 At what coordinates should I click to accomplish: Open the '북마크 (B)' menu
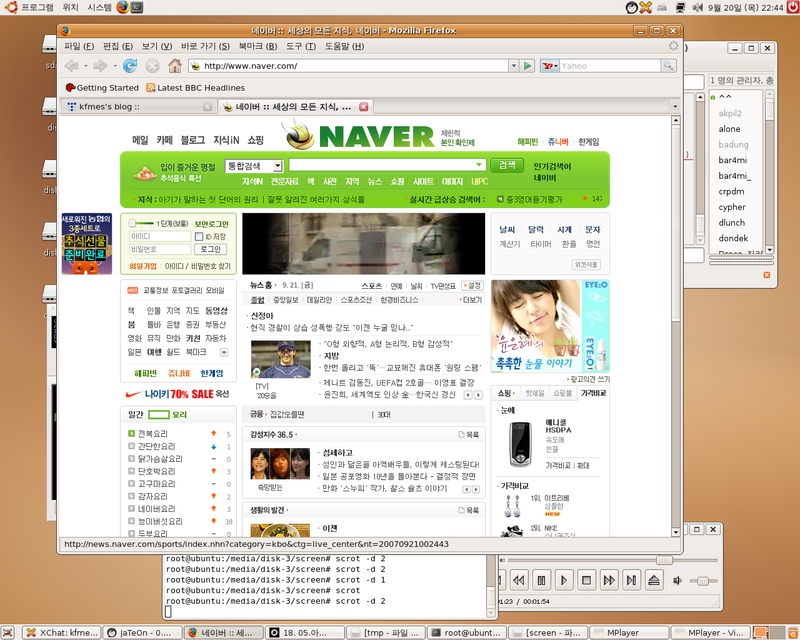click(258, 46)
